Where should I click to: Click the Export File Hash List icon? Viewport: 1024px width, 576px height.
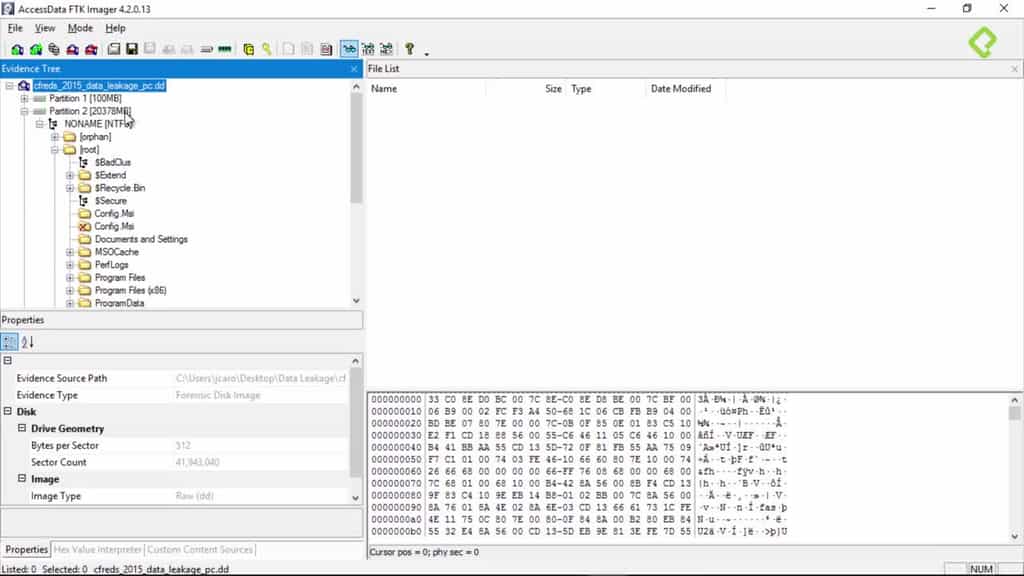coord(307,49)
